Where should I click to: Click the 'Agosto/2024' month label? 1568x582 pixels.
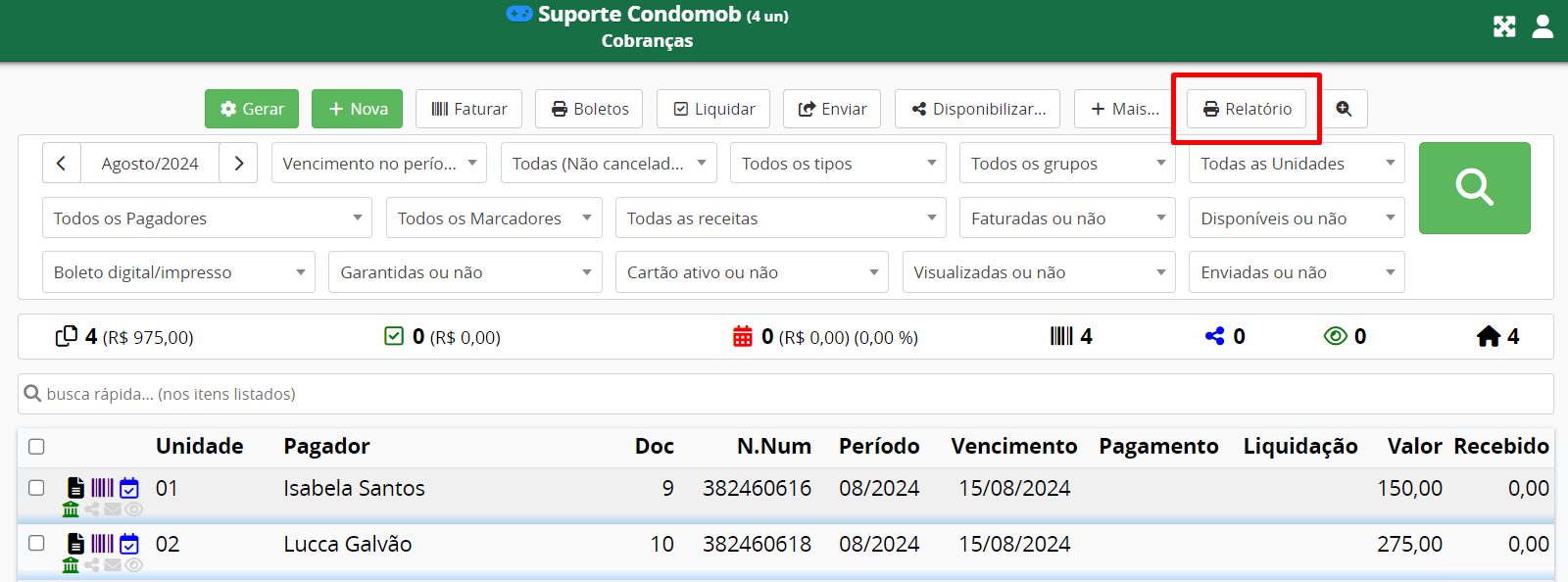pyautogui.click(x=150, y=164)
